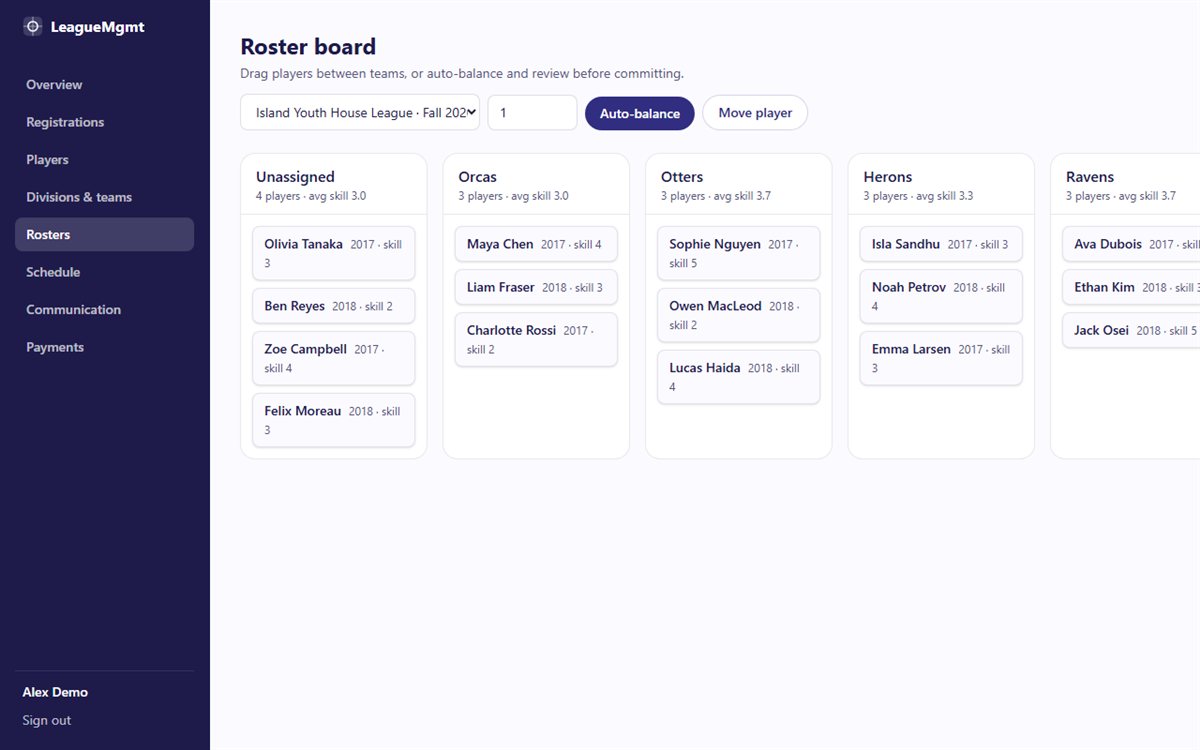Go to Registrations in sidebar

(104, 122)
